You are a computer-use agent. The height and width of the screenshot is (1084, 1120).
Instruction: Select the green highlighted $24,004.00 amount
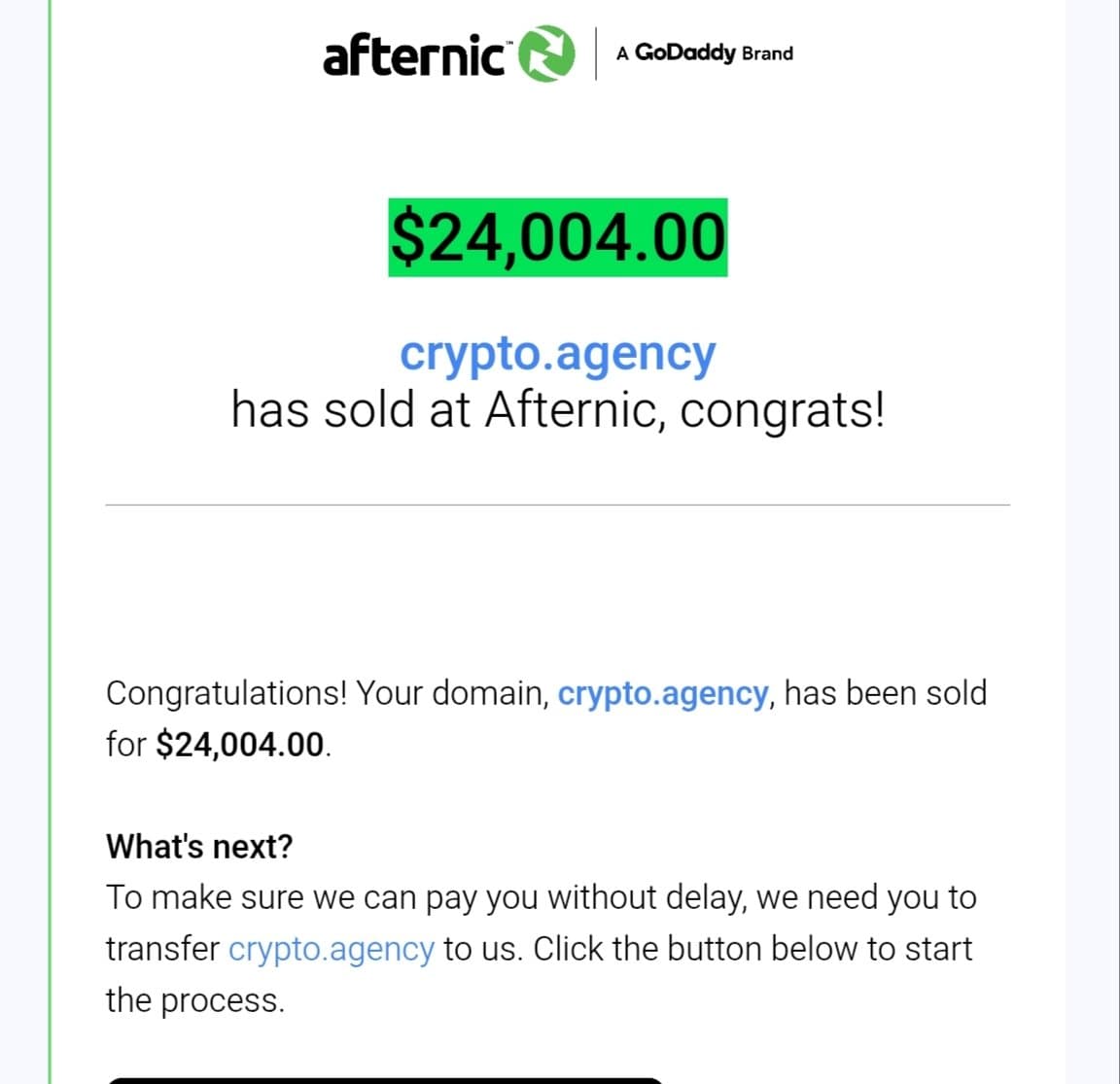click(x=558, y=238)
